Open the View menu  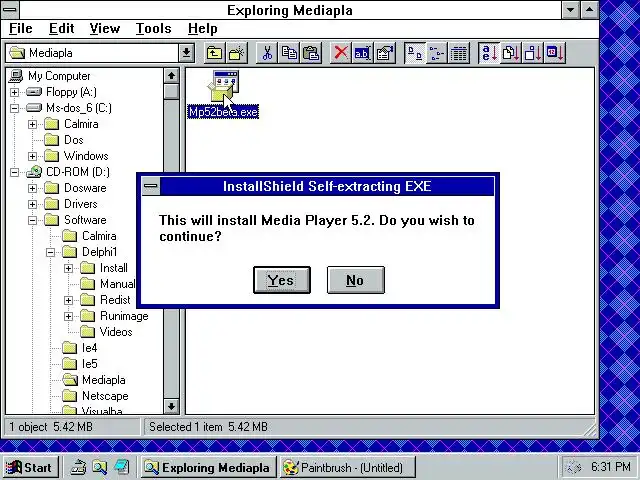click(x=104, y=29)
